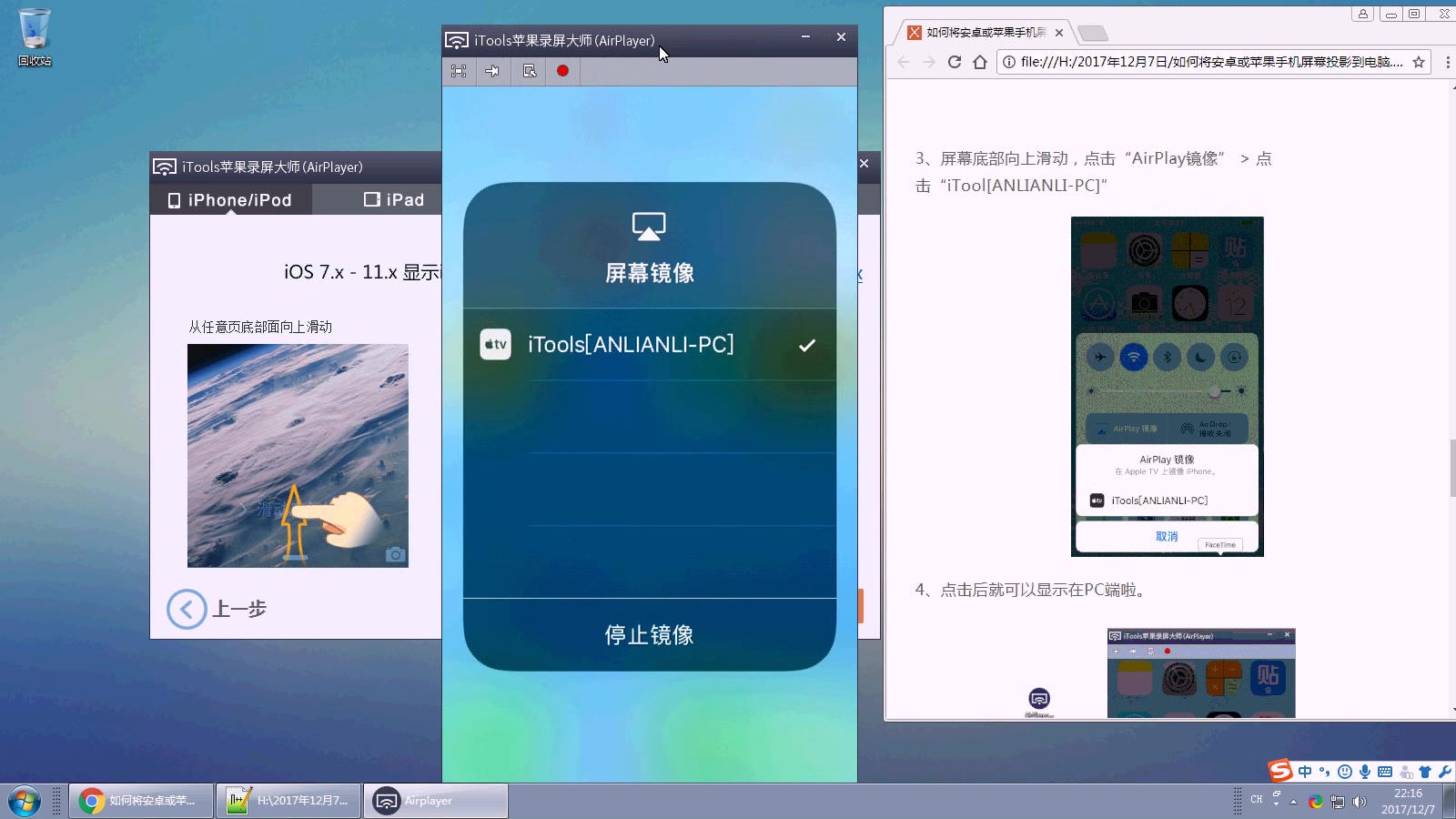Open the H:\2017年12月7 taskbar item
Image resolution: width=1456 pixels, height=819 pixels.
288,801
